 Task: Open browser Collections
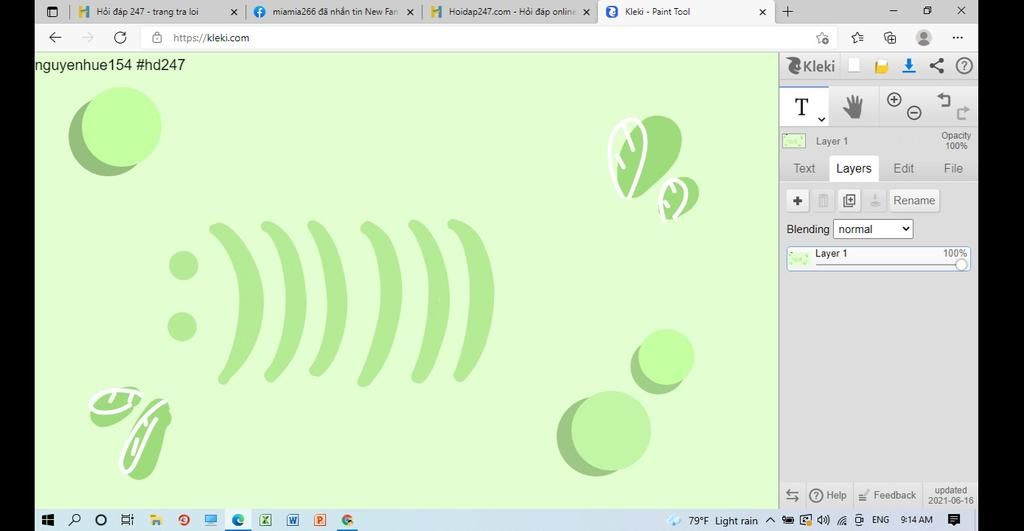pos(889,38)
